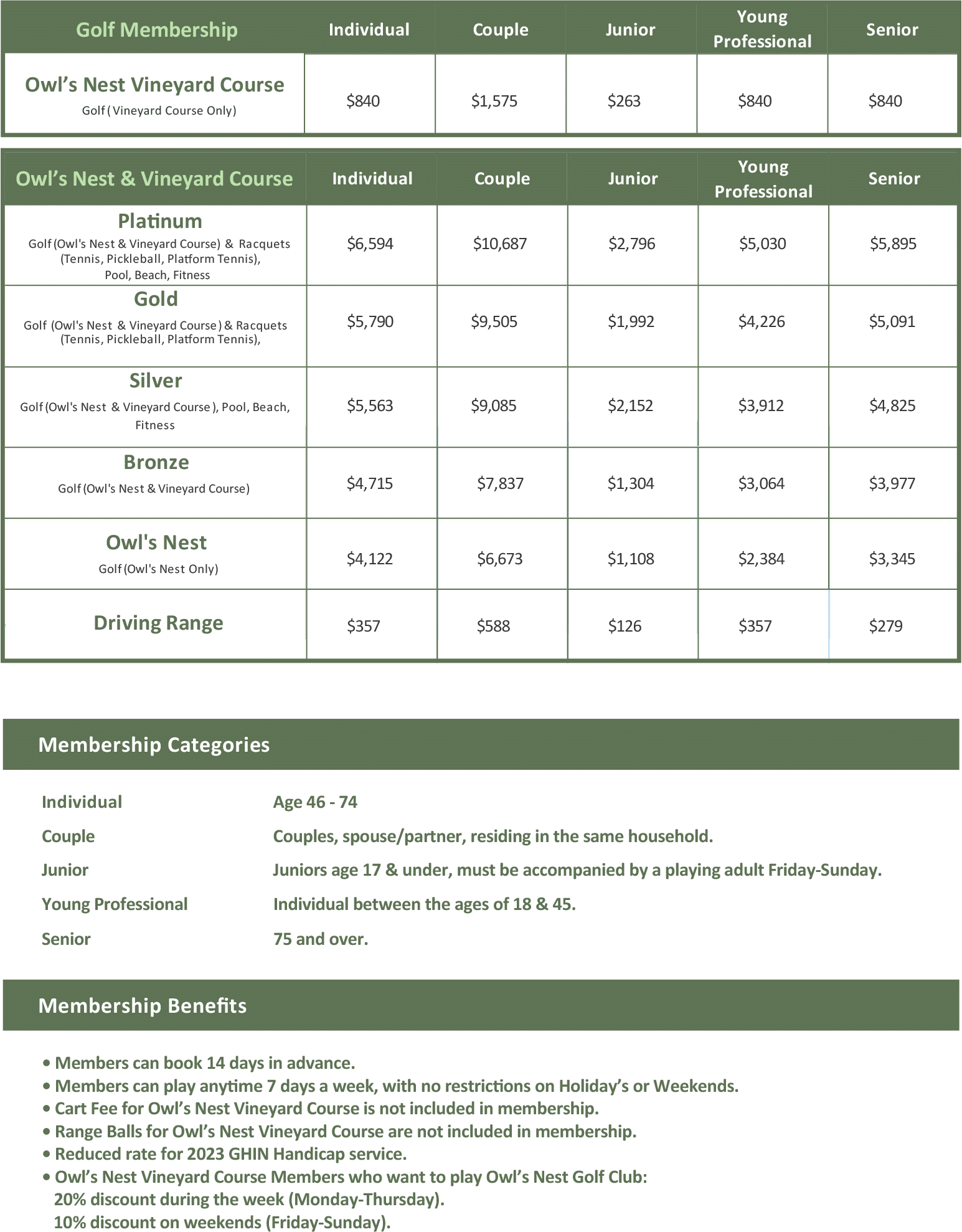Click the $3,977 Bronze senior price
Viewport: 962px width, 1232px height.
[892, 483]
